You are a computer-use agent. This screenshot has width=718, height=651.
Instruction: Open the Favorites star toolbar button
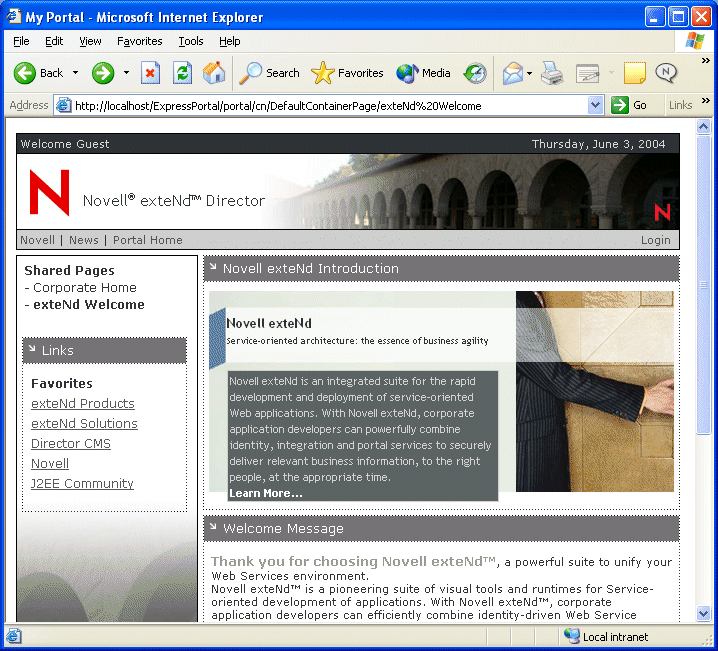347,73
